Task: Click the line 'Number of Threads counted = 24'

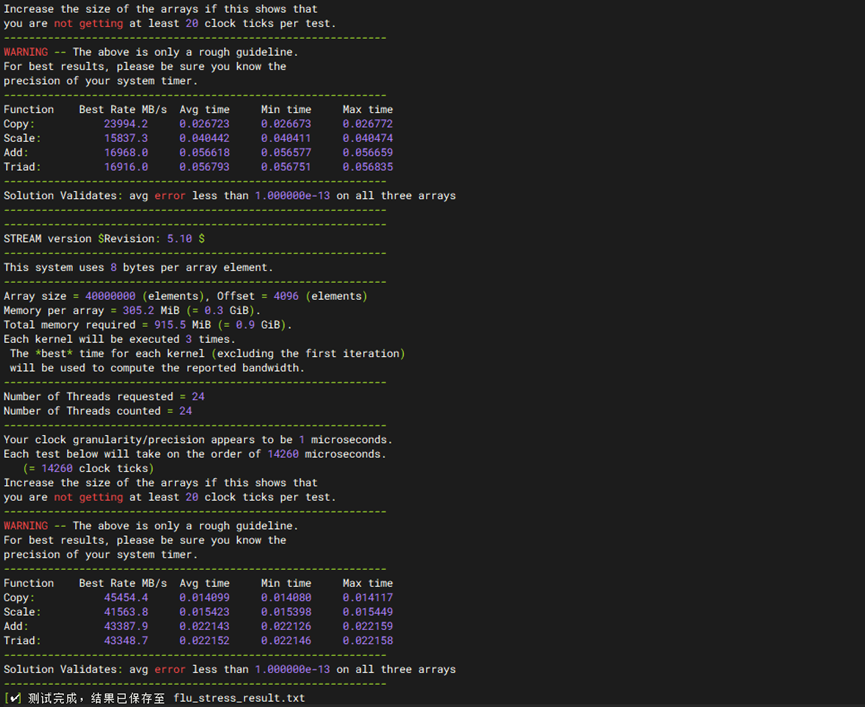Action: pos(98,411)
